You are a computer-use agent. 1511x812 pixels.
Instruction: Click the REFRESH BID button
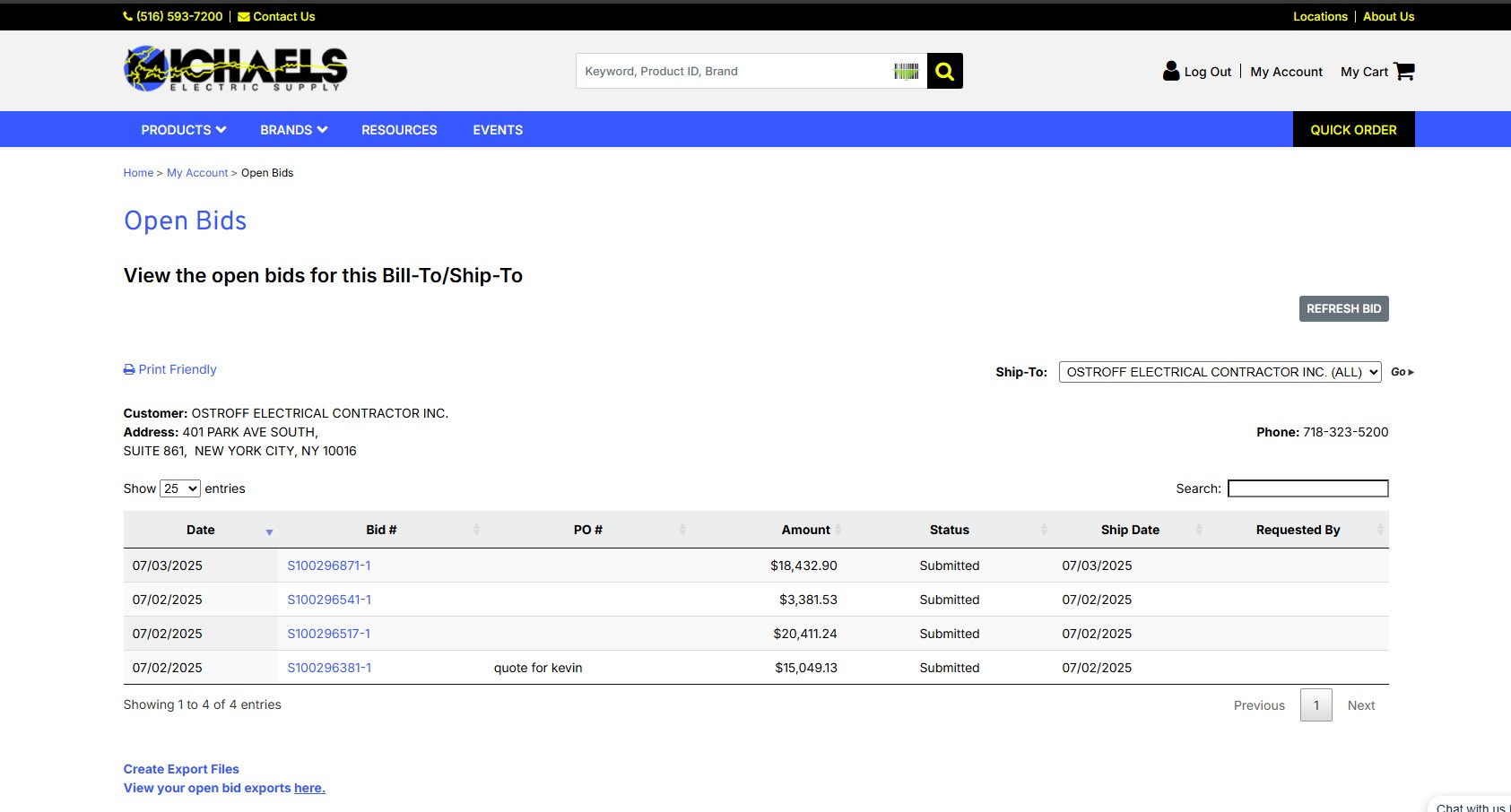click(1343, 308)
